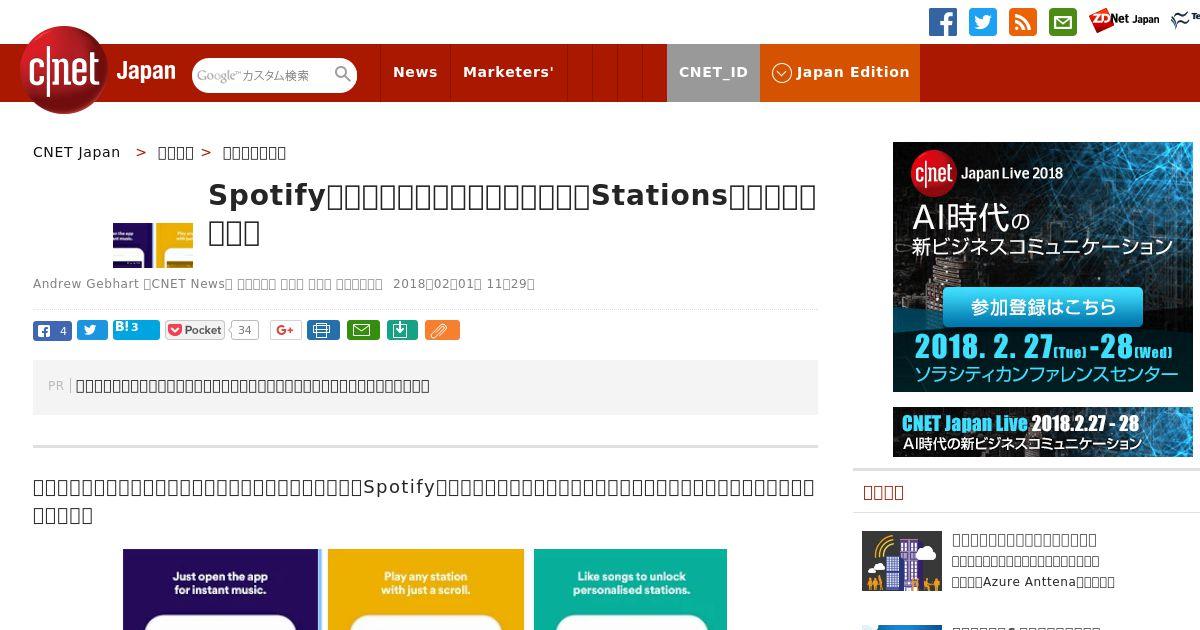Open the sidebar Azure Anttena article link
Image resolution: width=1200 pixels, height=630 pixels.
click(x=1033, y=561)
